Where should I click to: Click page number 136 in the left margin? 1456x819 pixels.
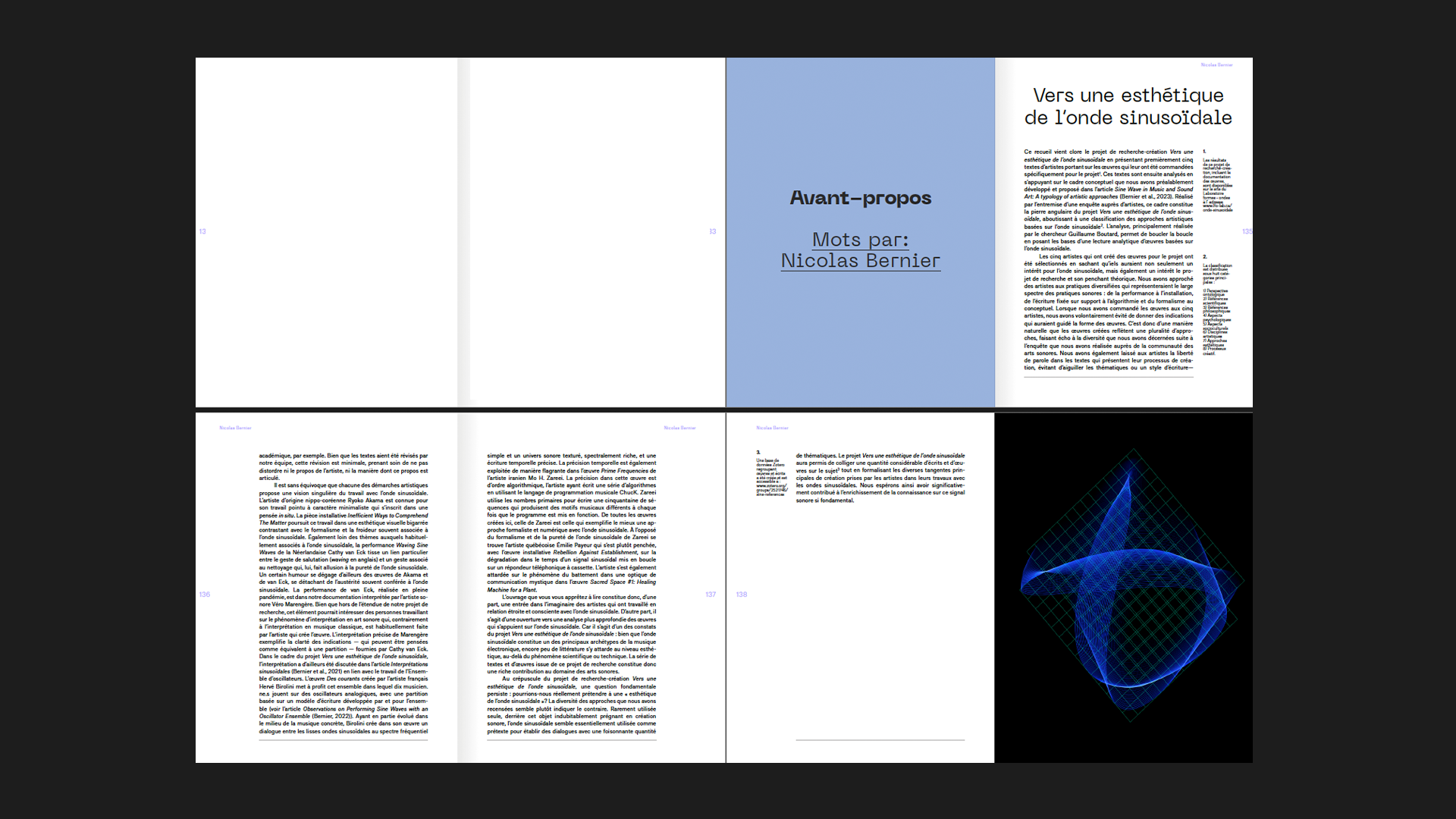coord(205,595)
